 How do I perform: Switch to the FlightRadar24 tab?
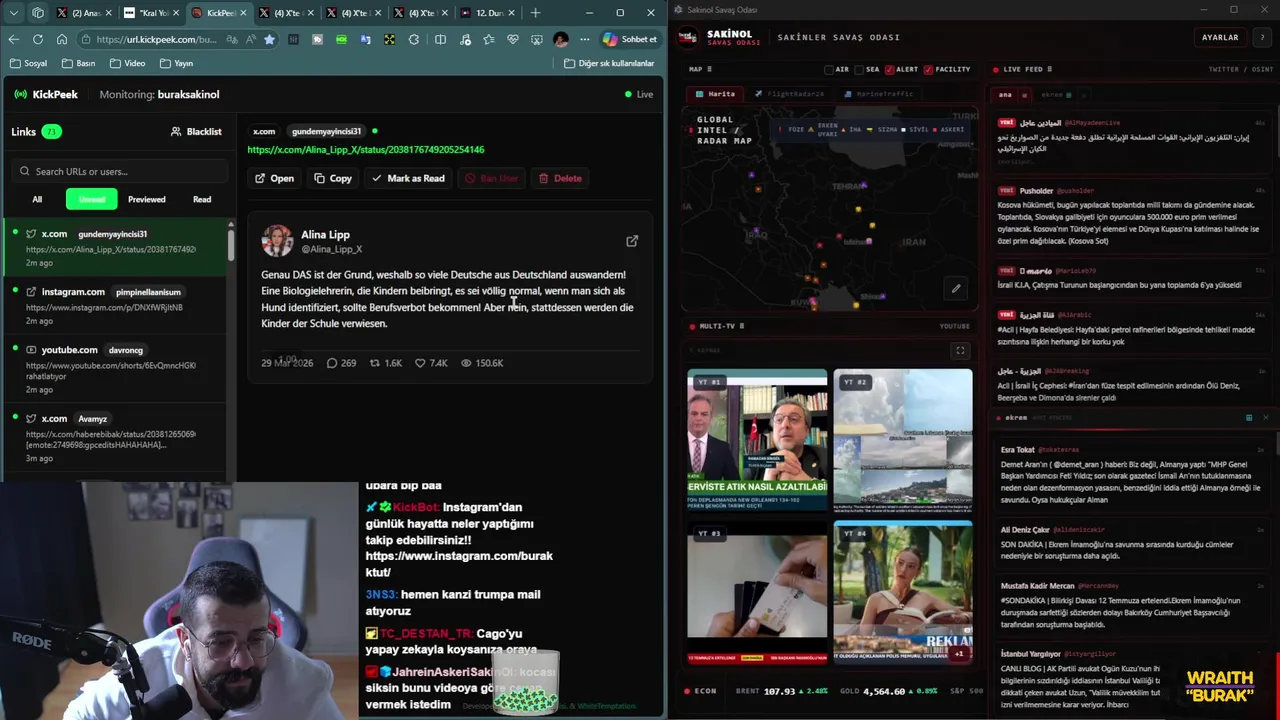coord(790,94)
